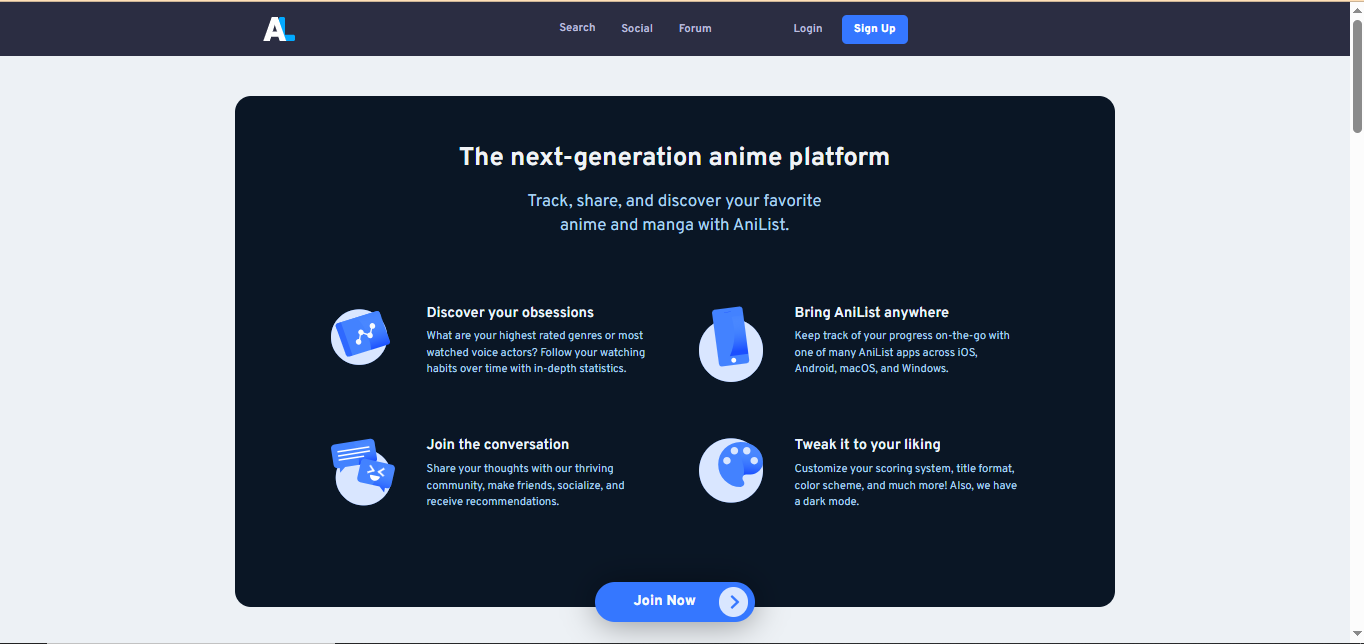This screenshot has height=644, width=1364.
Task: Click the next-generation anime platform title
Action: coord(675,157)
